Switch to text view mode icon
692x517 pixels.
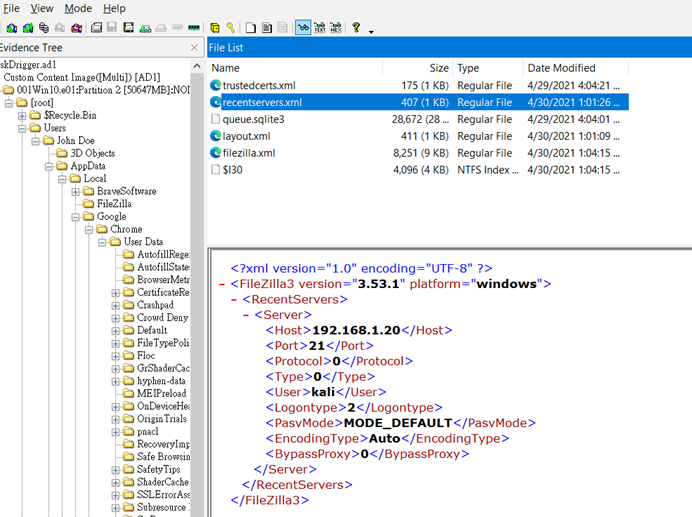(x=320, y=28)
